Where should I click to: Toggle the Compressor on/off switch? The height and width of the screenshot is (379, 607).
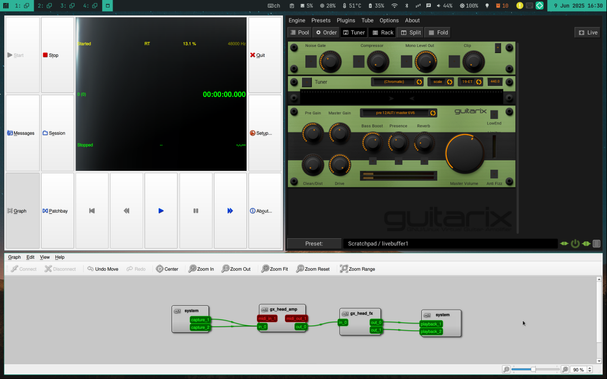[x=358, y=62]
